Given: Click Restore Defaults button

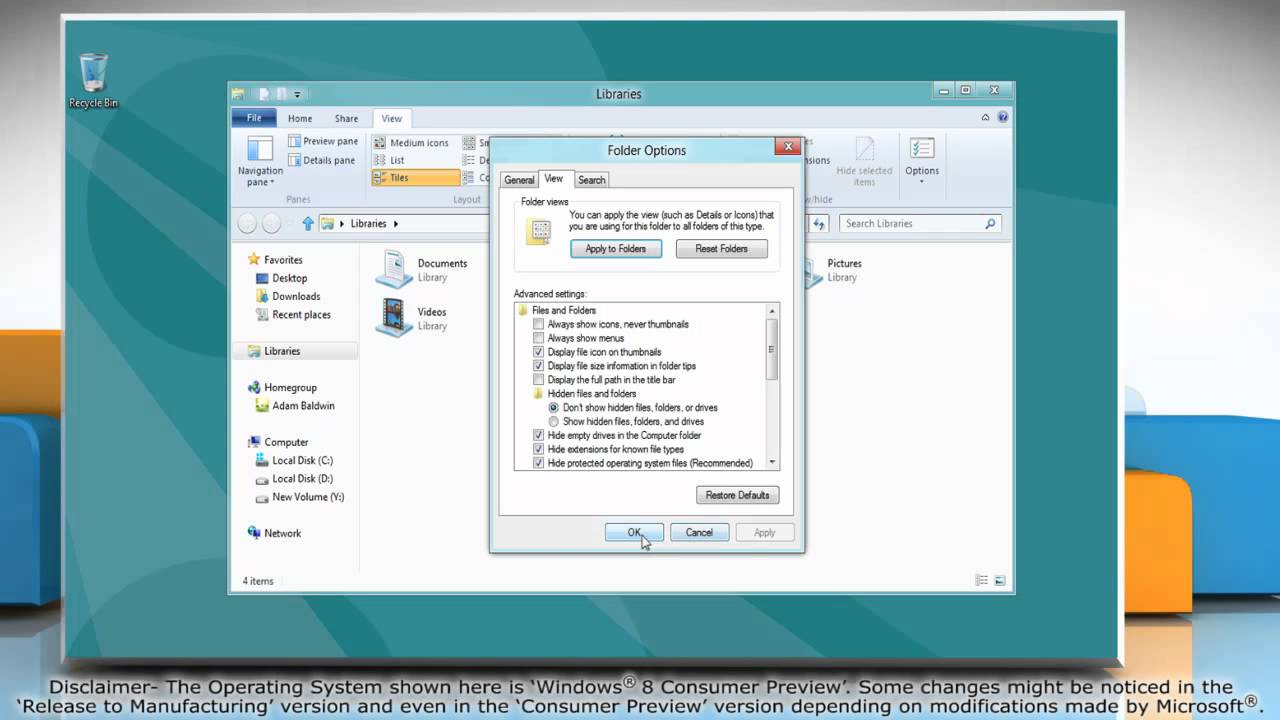Looking at the screenshot, I should coord(737,495).
